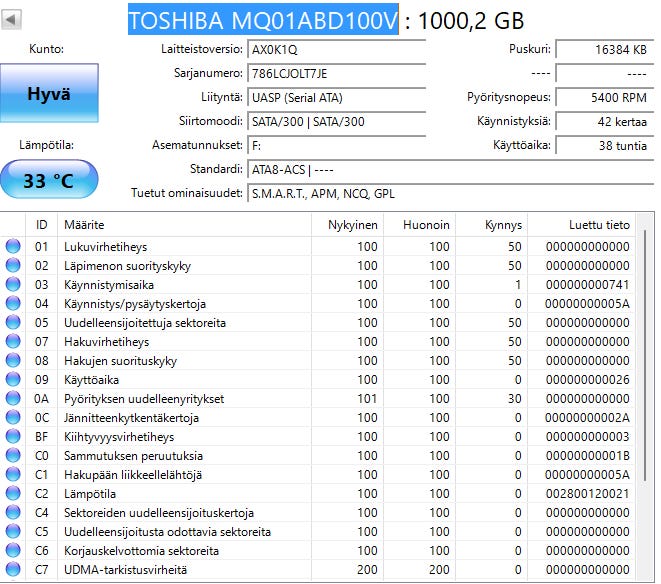Click status orb for Uudelleensijoitettuja sektoreita row
The height and width of the screenshot is (584, 661).
pyautogui.click(x=13, y=322)
